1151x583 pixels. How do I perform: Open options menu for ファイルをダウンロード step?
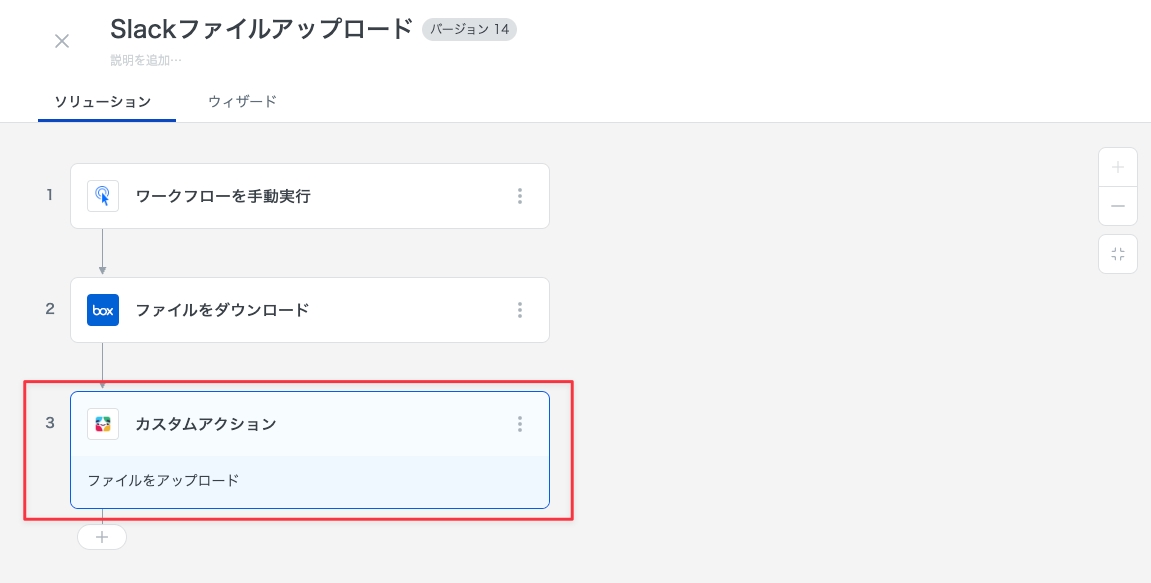(x=520, y=310)
